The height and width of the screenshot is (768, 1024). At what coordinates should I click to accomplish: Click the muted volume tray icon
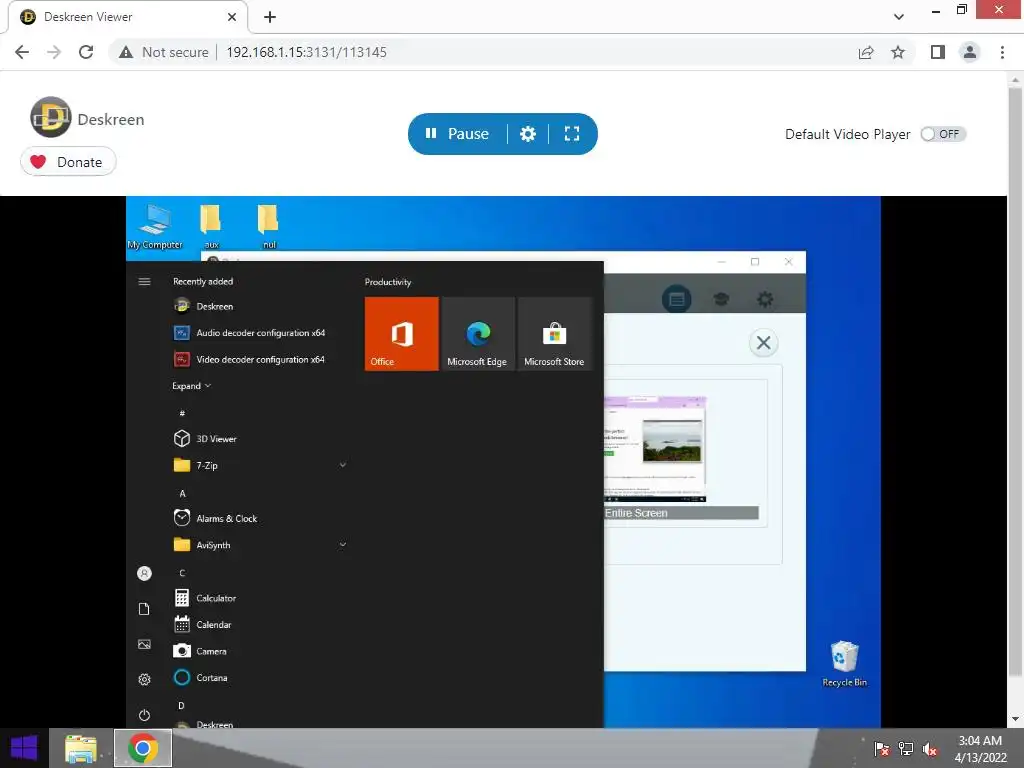coord(931,749)
